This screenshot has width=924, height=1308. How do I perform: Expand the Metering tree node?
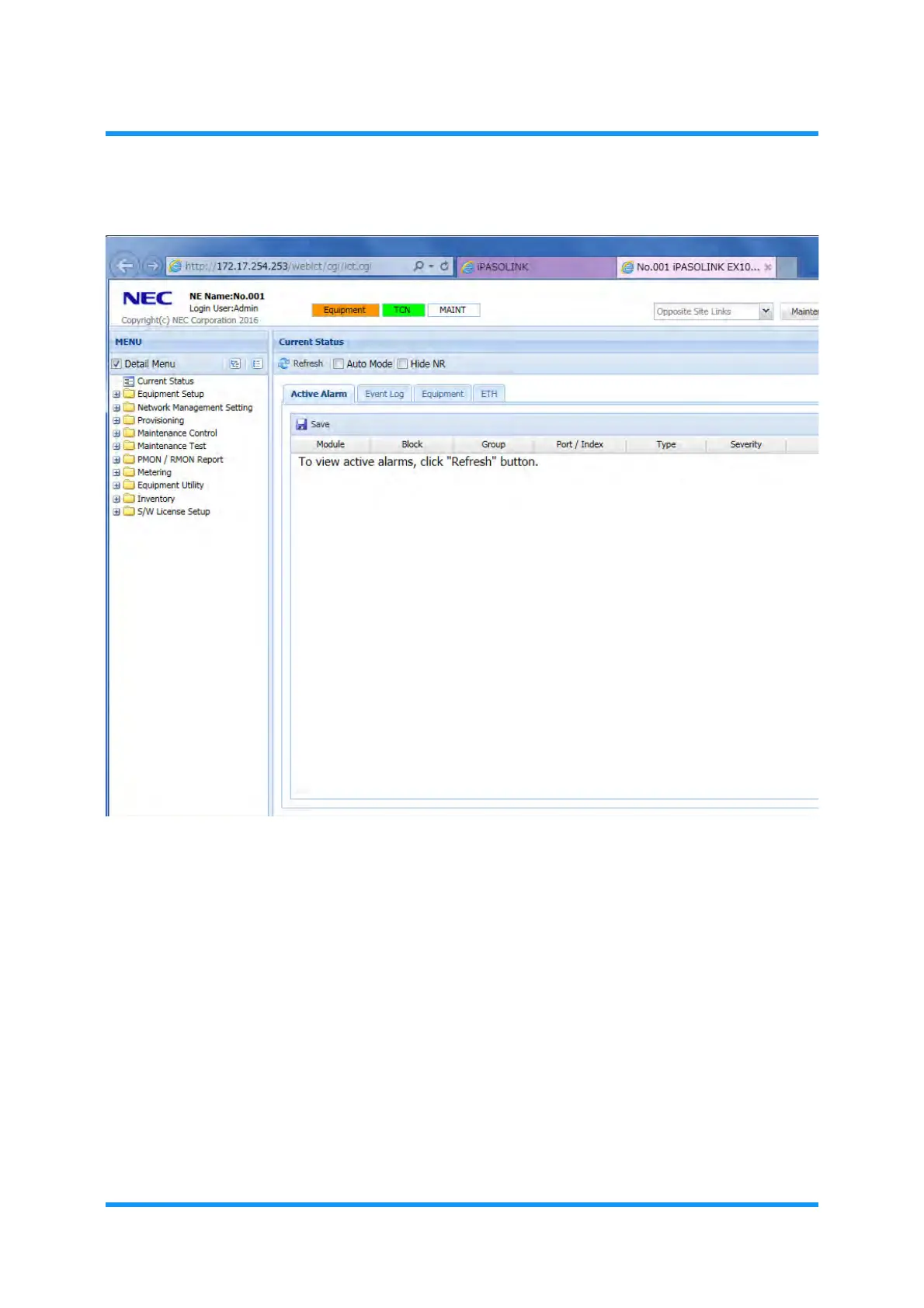[x=116, y=473]
